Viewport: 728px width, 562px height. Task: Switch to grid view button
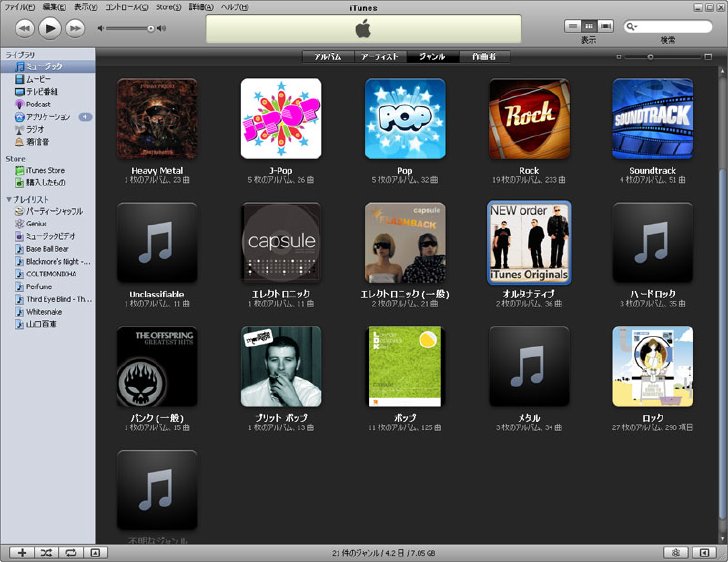point(589,26)
